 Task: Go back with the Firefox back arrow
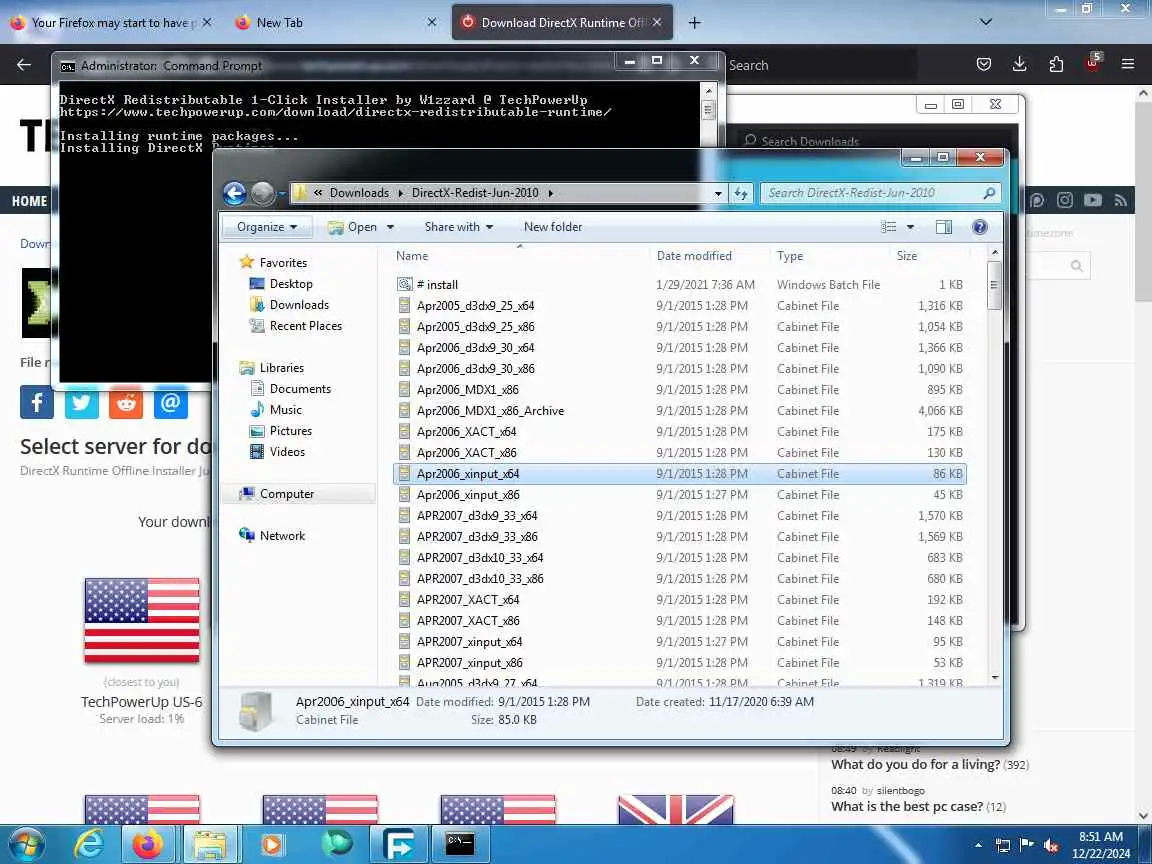coord(24,65)
